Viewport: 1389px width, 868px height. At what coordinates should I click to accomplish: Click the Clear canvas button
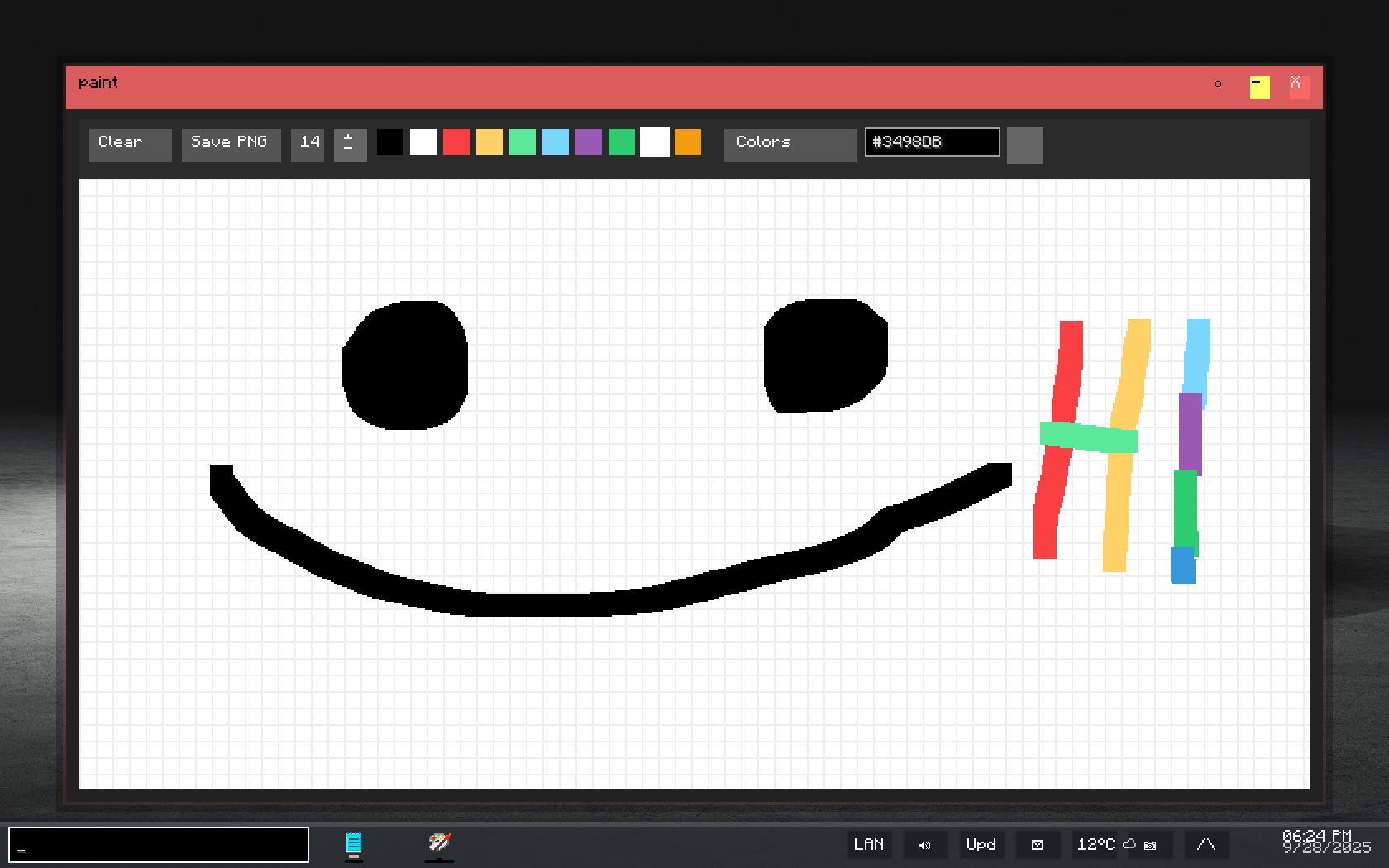130,144
